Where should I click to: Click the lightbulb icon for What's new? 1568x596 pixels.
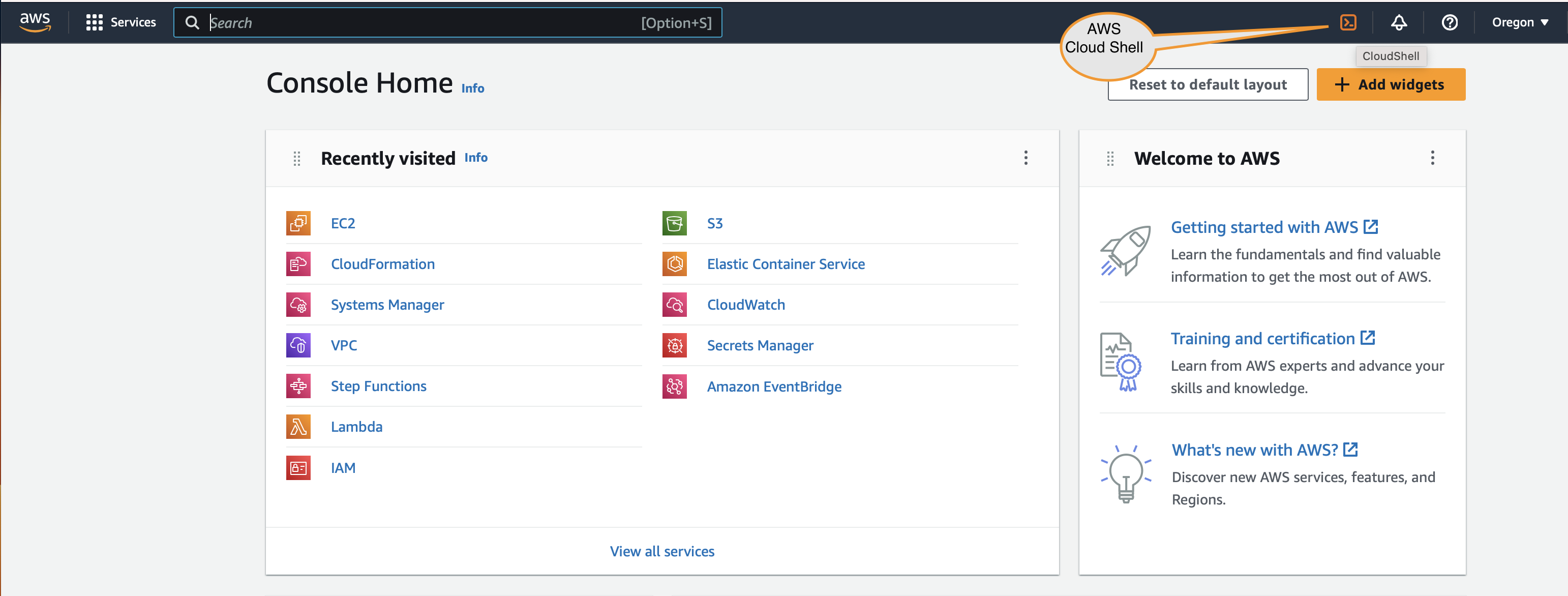(x=1126, y=473)
